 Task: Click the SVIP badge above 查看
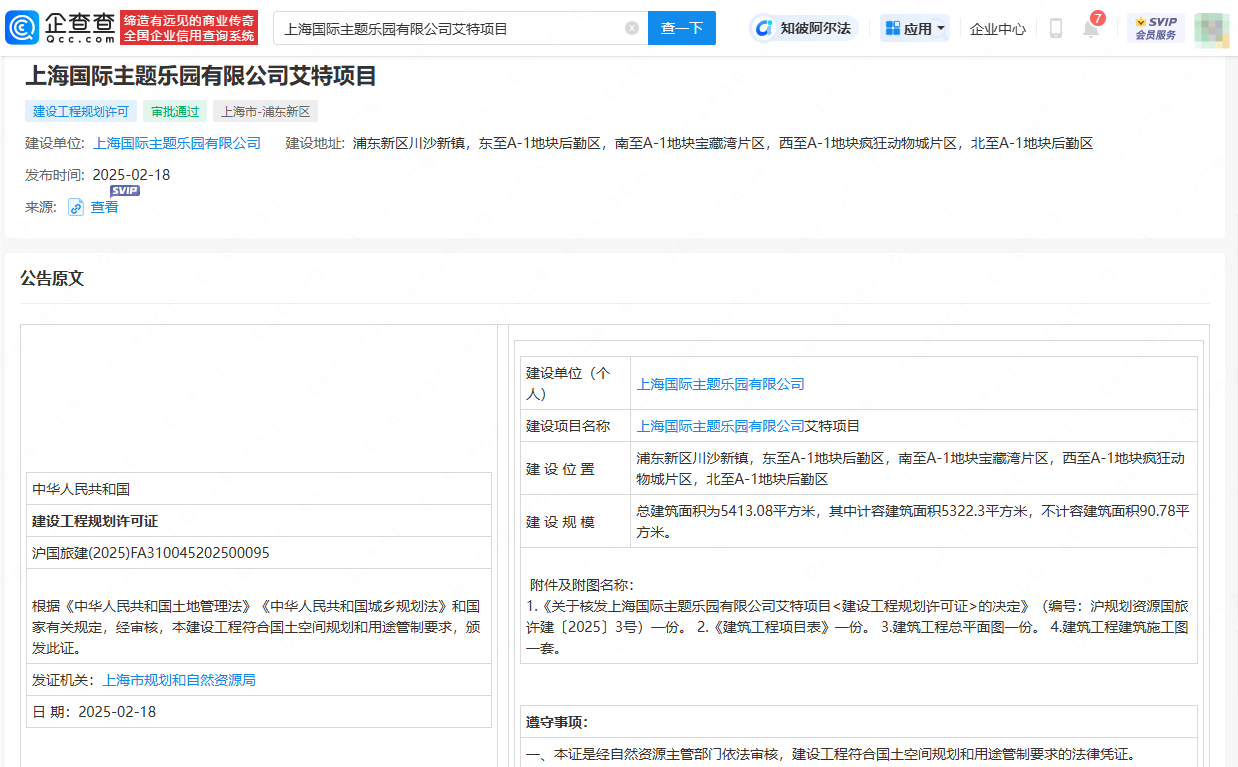tap(125, 189)
